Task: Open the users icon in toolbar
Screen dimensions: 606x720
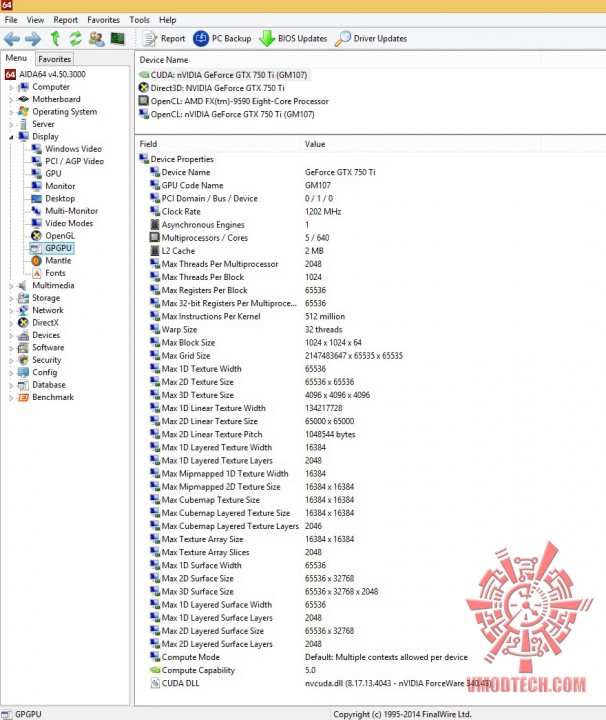Action: [x=96, y=39]
